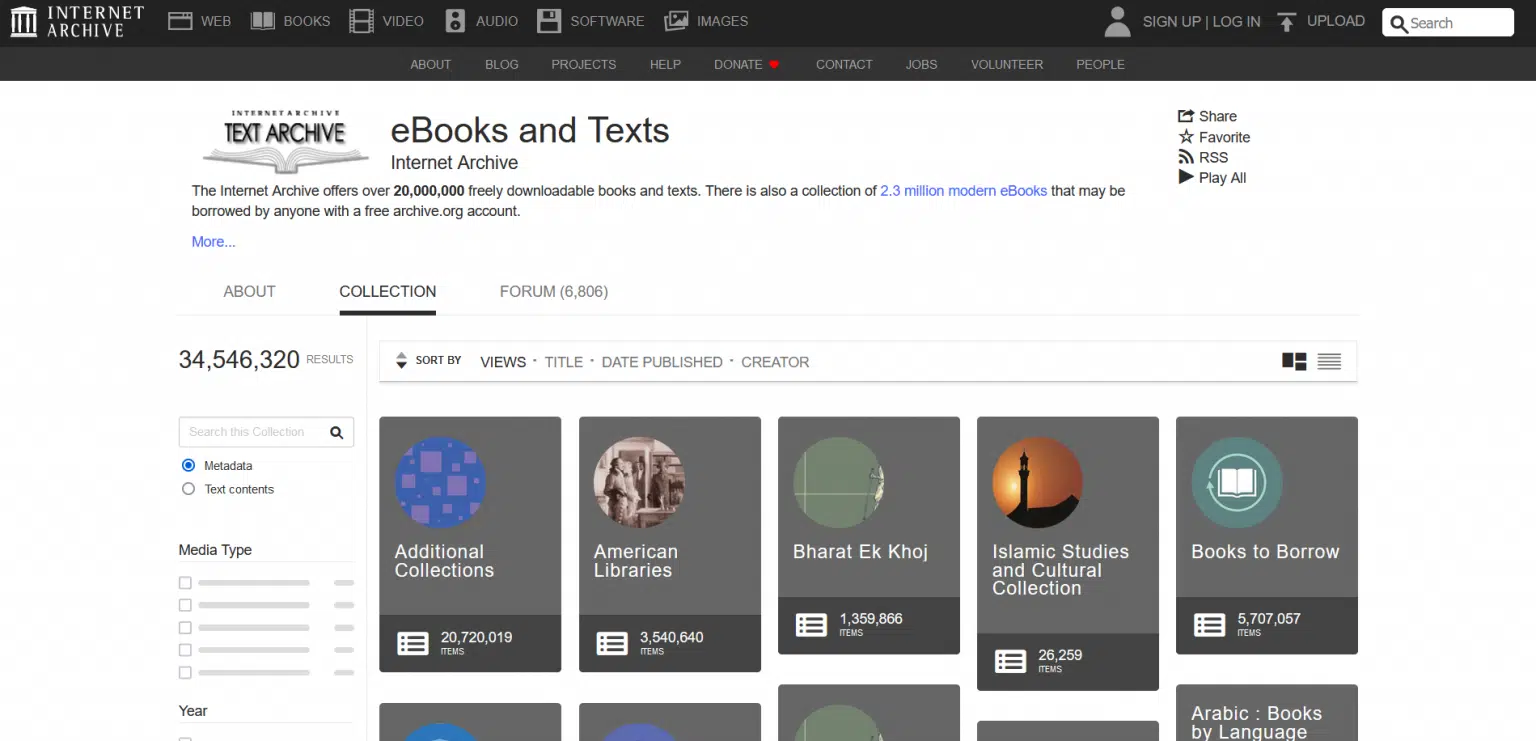Click the UPLOAD arrow icon
This screenshot has height=741, width=1536.
pyautogui.click(x=1286, y=20)
